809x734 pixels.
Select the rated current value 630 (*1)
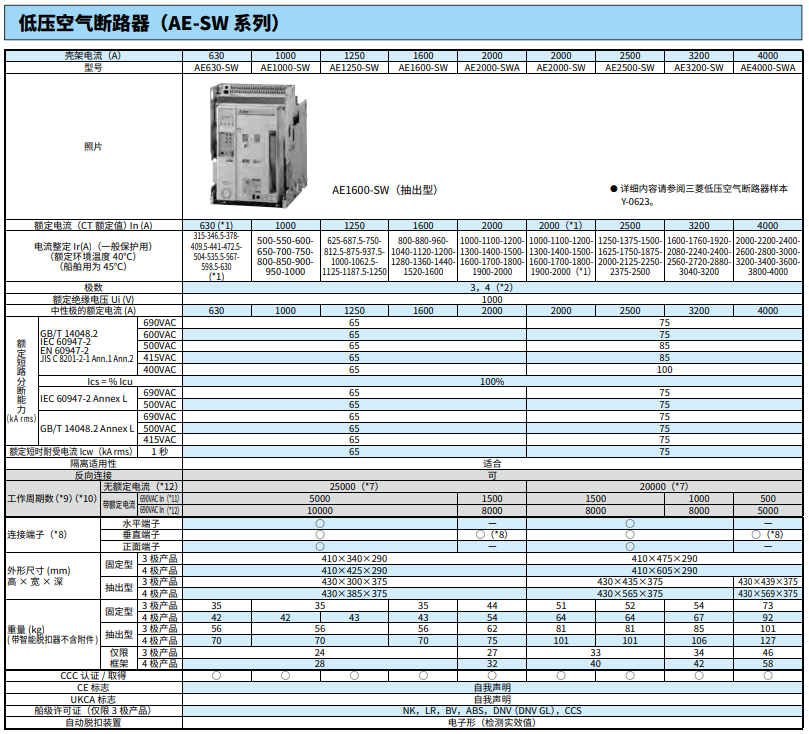(x=217, y=225)
